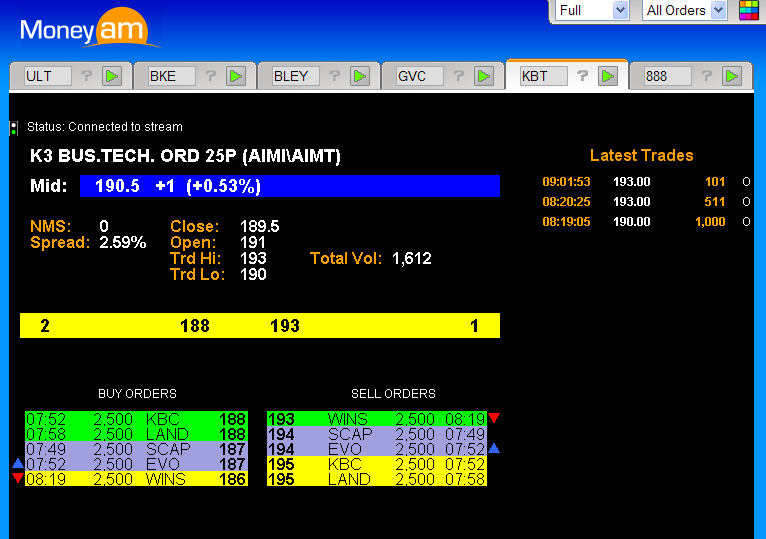The width and height of the screenshot is (766, 539).
Task: Select the blue Mid price bar 190.5
Action: [290, 186]
